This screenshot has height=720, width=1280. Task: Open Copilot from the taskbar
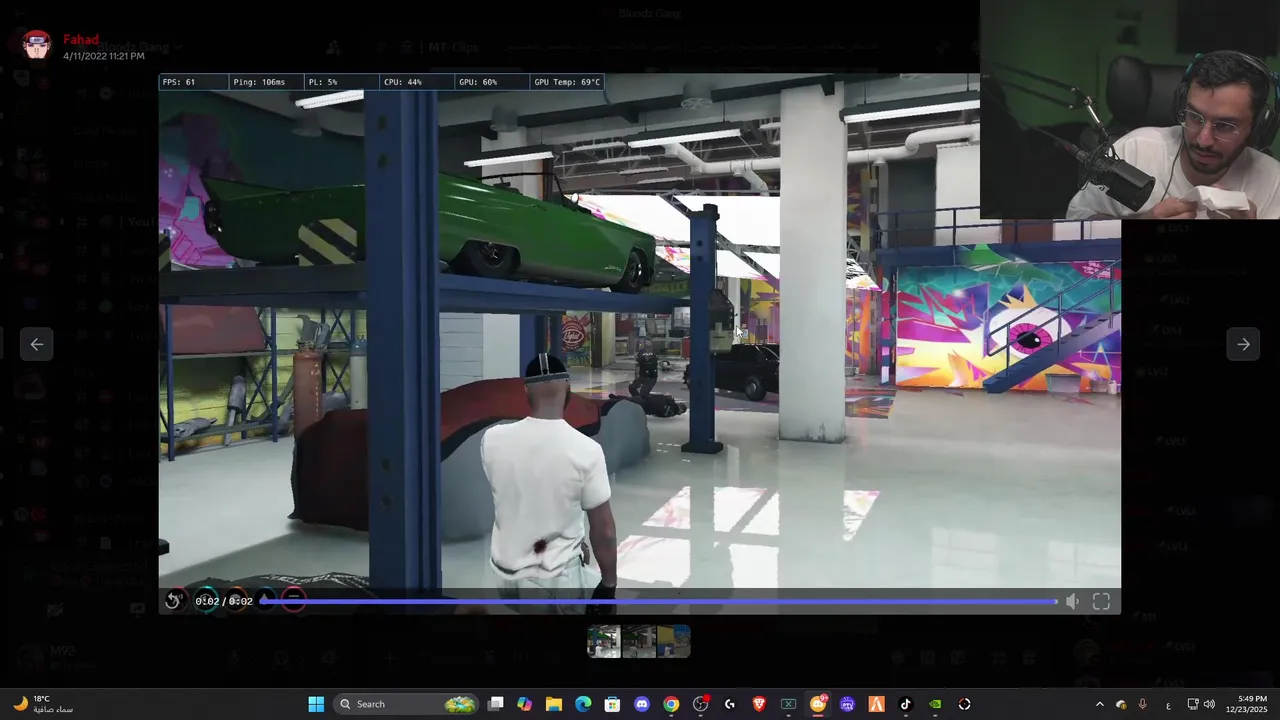pos(525,704)
